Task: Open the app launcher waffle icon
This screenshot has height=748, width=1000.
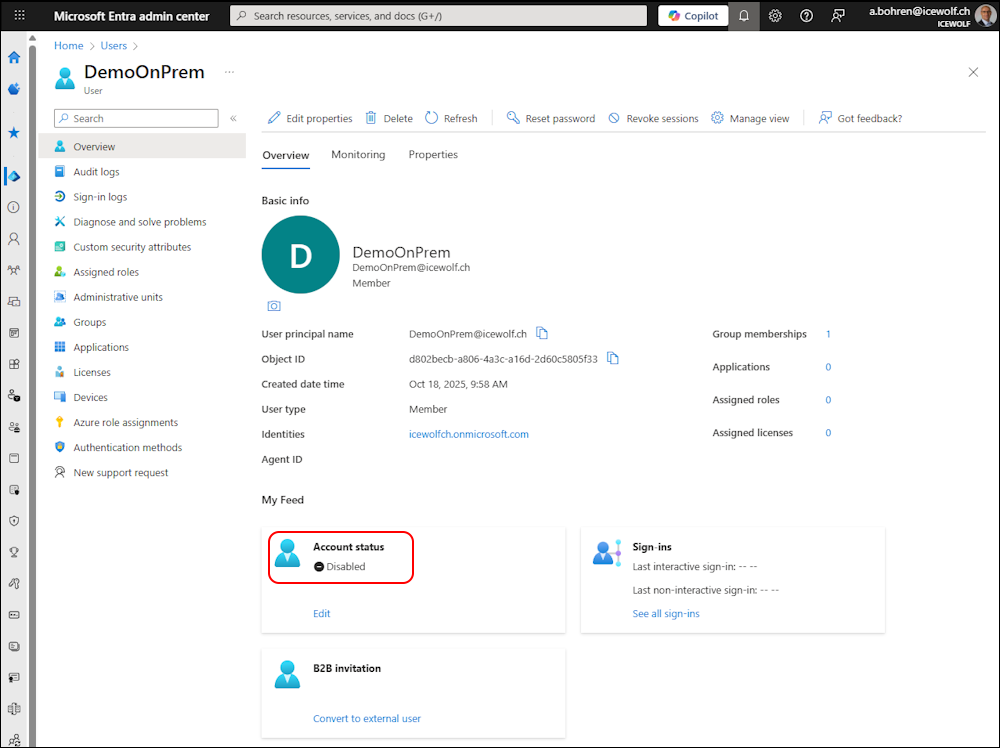Action: [x=19, y=16]
